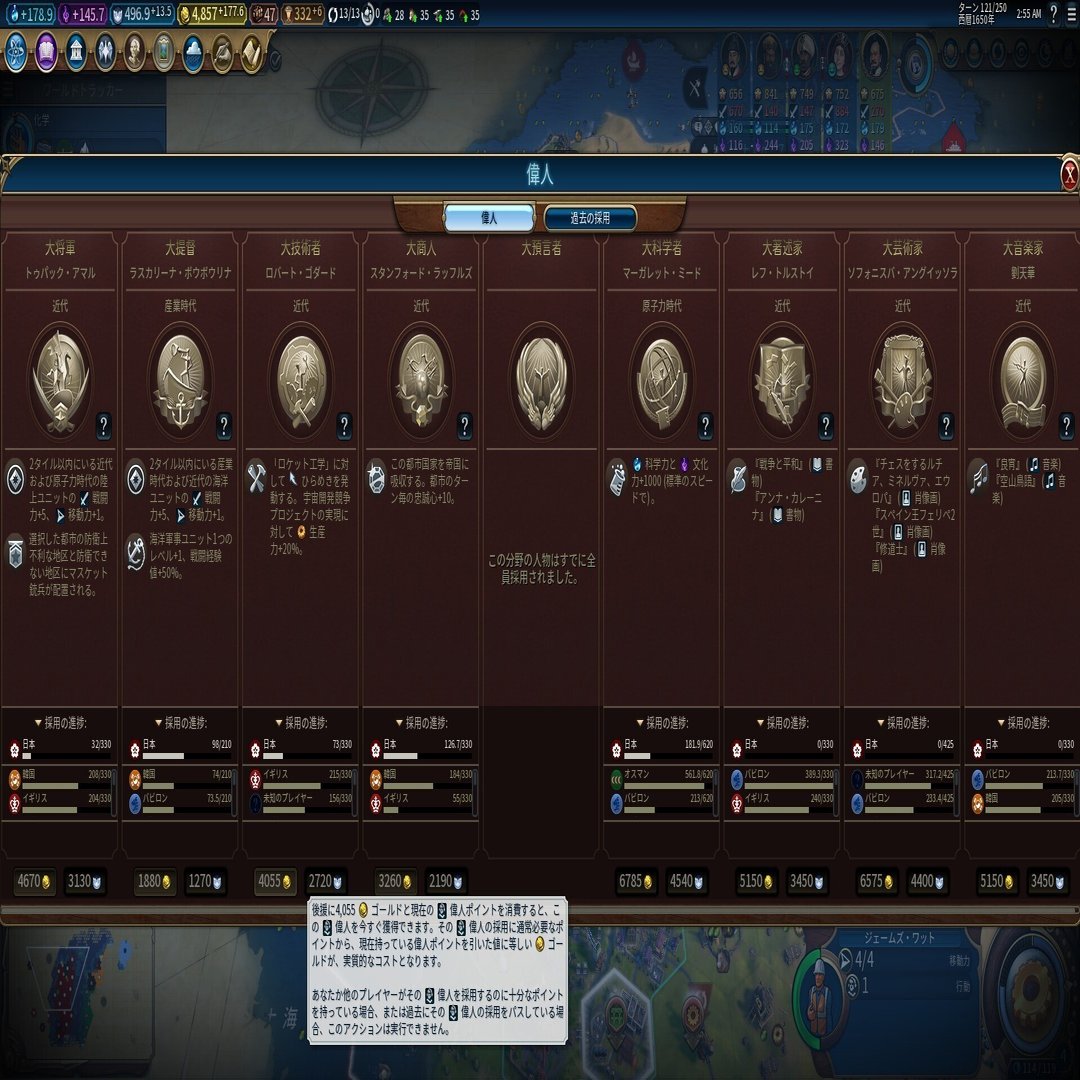Patronize Great Admiral for 1880 gold
The height and width of the screenshot is (1080, 1080).
point(154,881)
